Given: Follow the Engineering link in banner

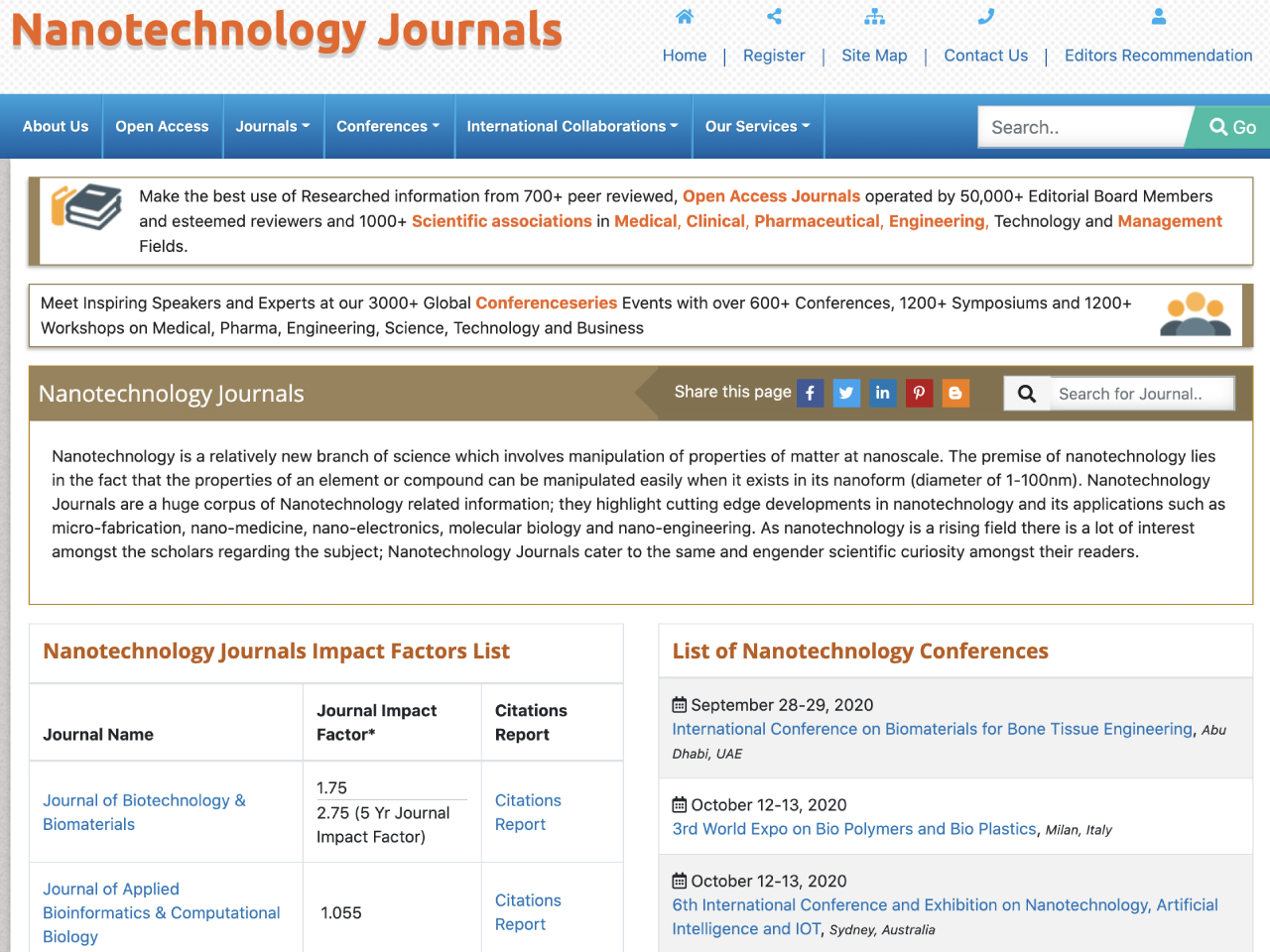Looking at the screenshot, I should [x=937, y=221].
